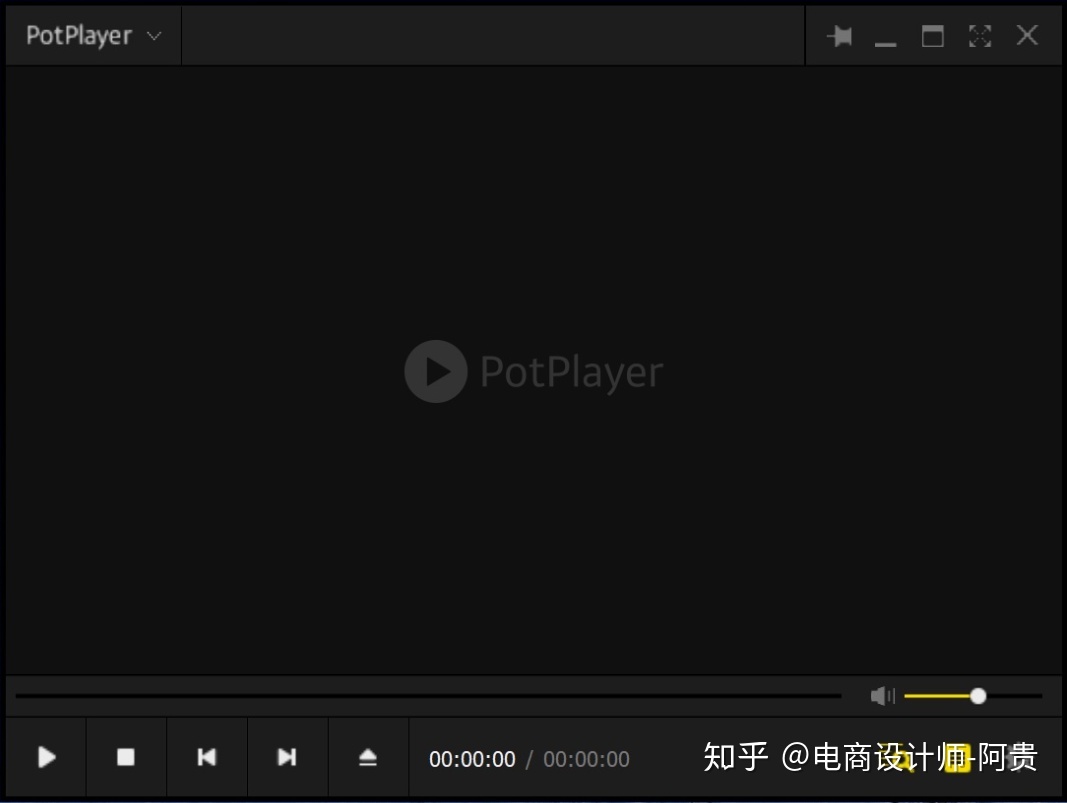The image size is (1067, 803).
Task: Start playback with the Play button
Action: coord(46,757)
